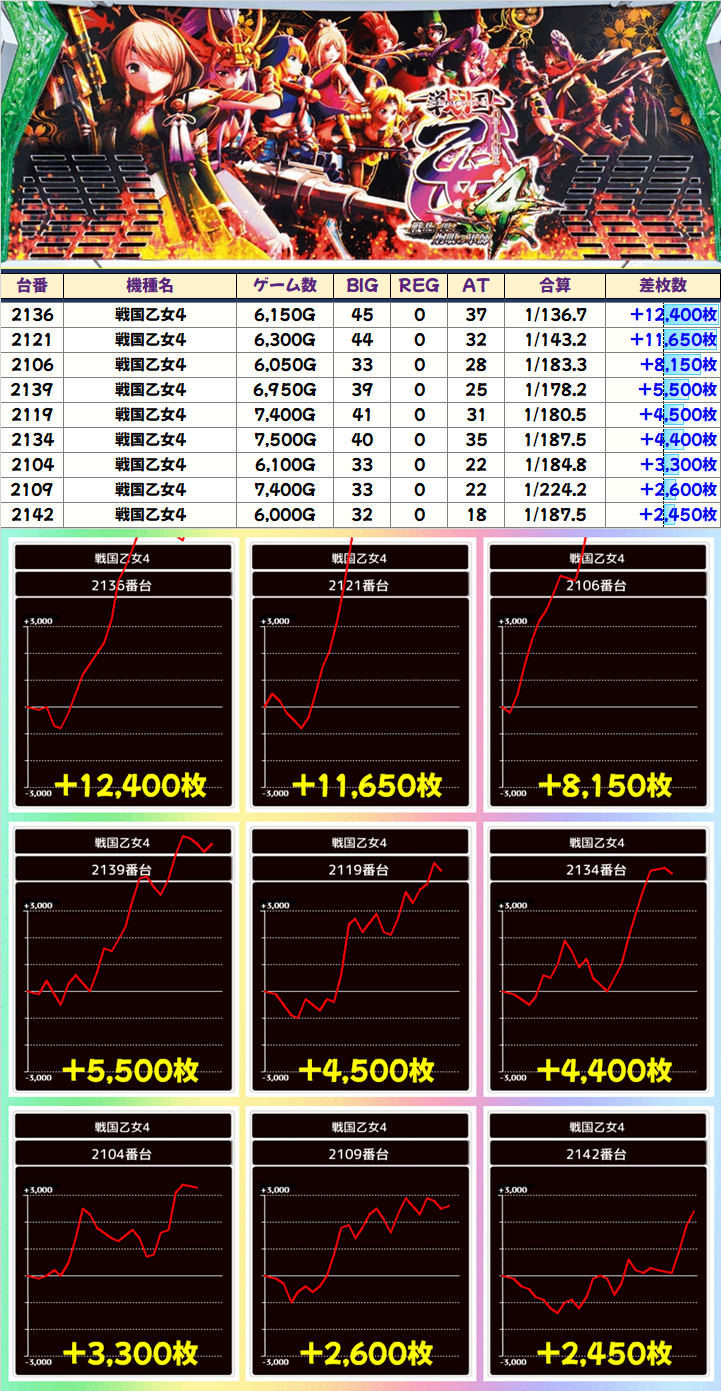Click the 台番 column header
Viewport: 721px width, 1391px height.
(x=32, y=285)
